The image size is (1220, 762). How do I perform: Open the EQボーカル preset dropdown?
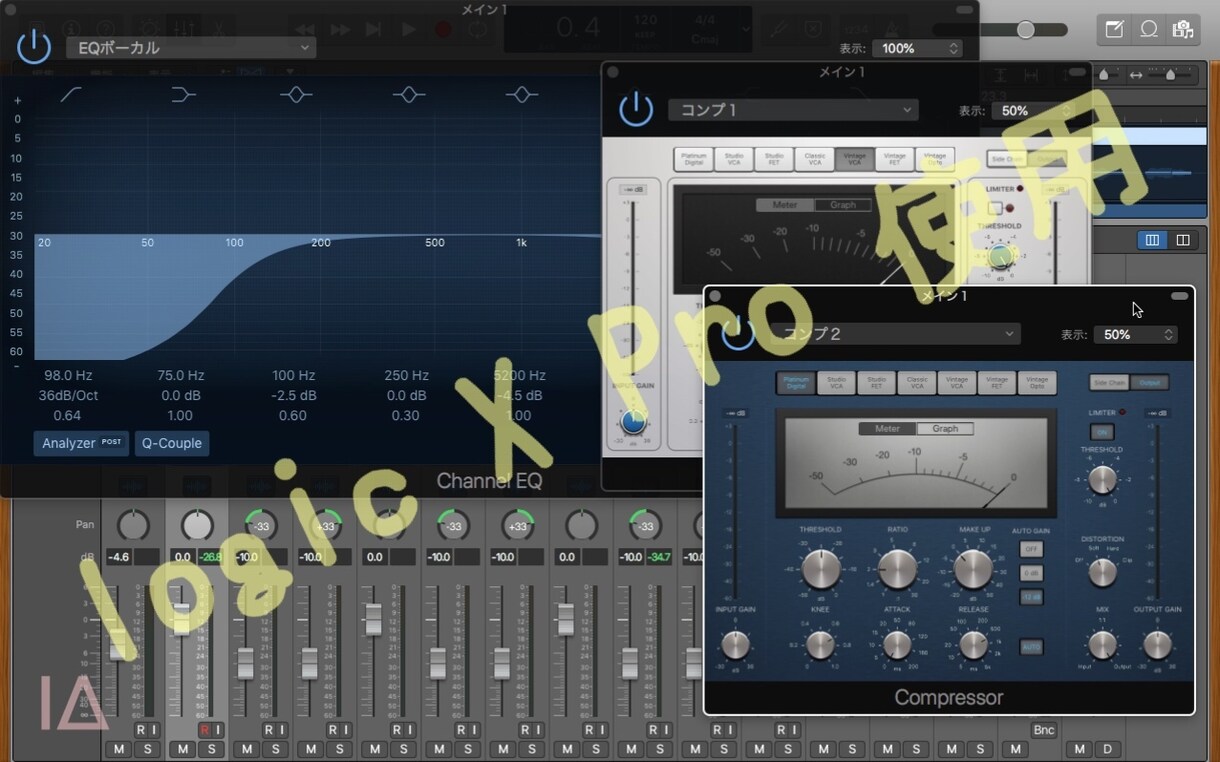pos(191,47)
